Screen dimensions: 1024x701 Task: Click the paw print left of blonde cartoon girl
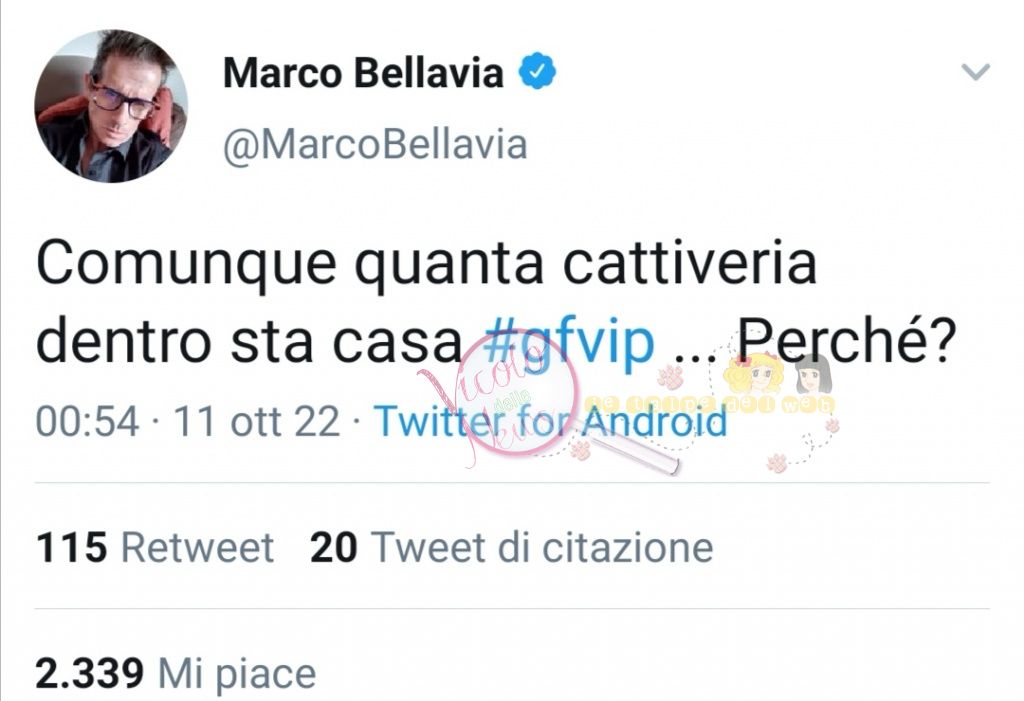[671, 378]
